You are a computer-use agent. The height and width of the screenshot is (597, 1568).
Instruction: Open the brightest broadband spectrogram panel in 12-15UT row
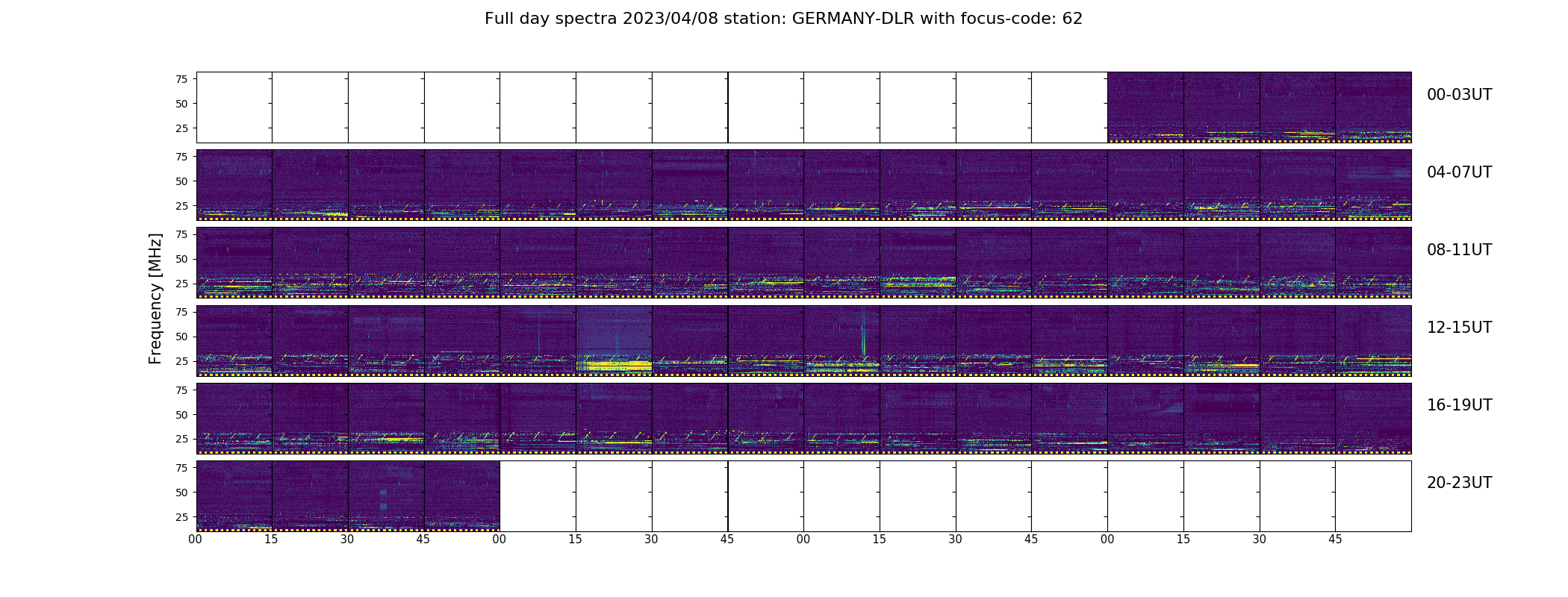tap(614, 340)
